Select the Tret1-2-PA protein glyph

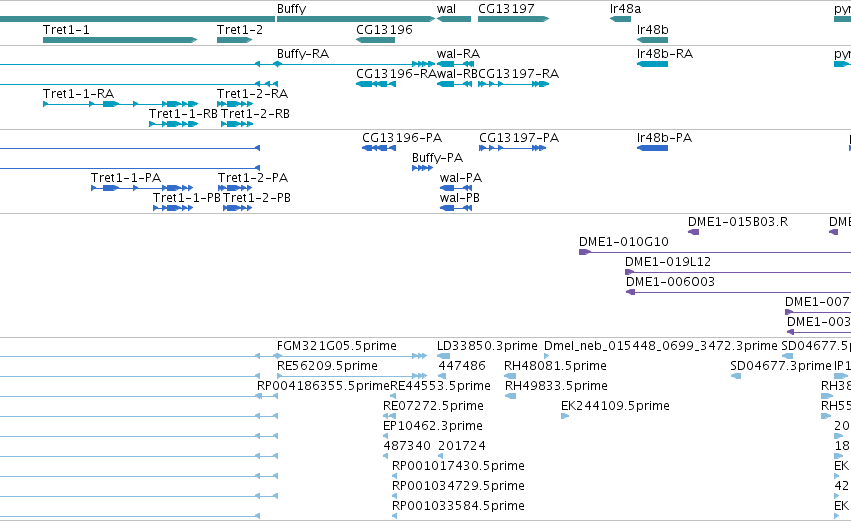235,188
